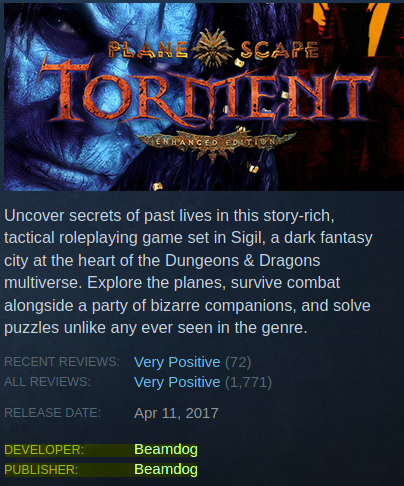Click the word PLANE in the logo
404x486 pixels.
pyautogui.click(x=148, y=50)
